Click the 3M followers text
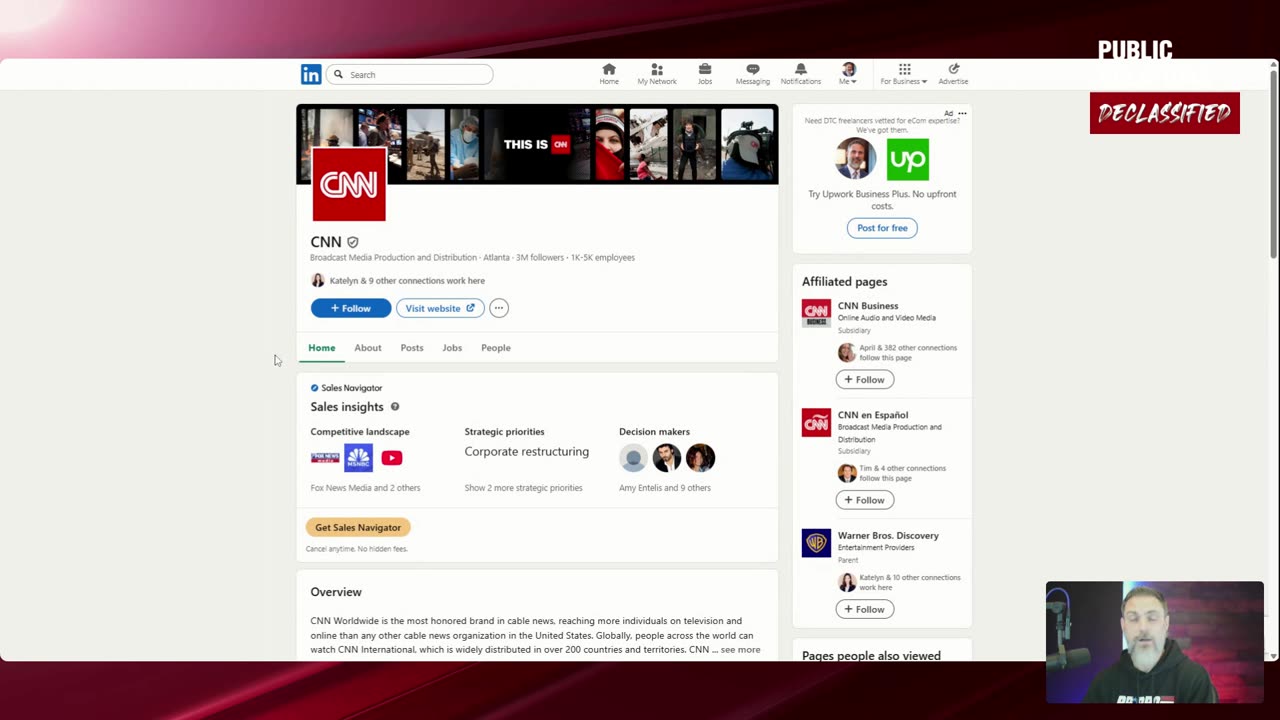 point(540,258)
